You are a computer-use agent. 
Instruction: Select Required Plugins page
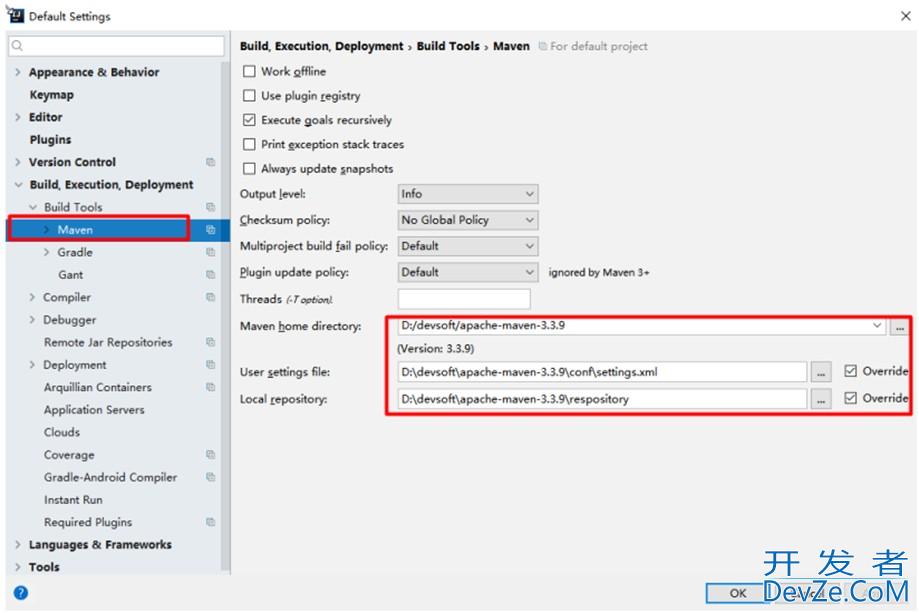(x=88, y=522)
